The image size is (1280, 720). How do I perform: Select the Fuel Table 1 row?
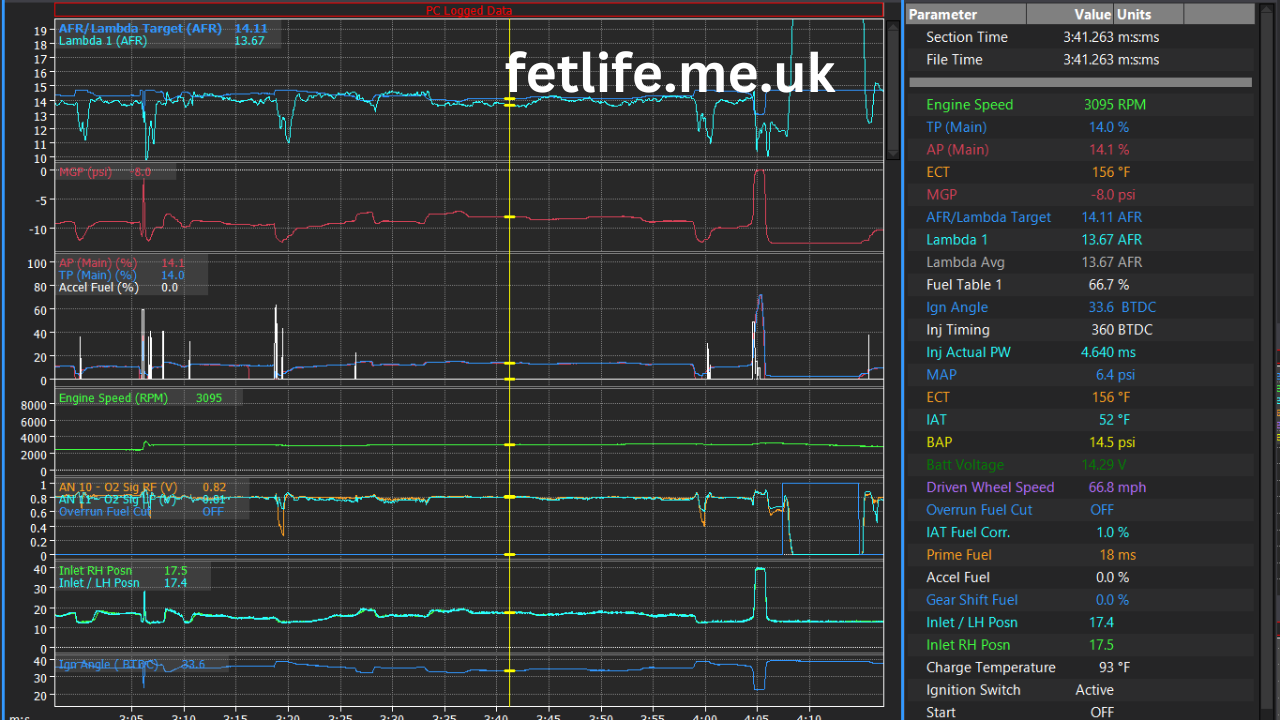pyautogui.click(x=1080, y=285)
